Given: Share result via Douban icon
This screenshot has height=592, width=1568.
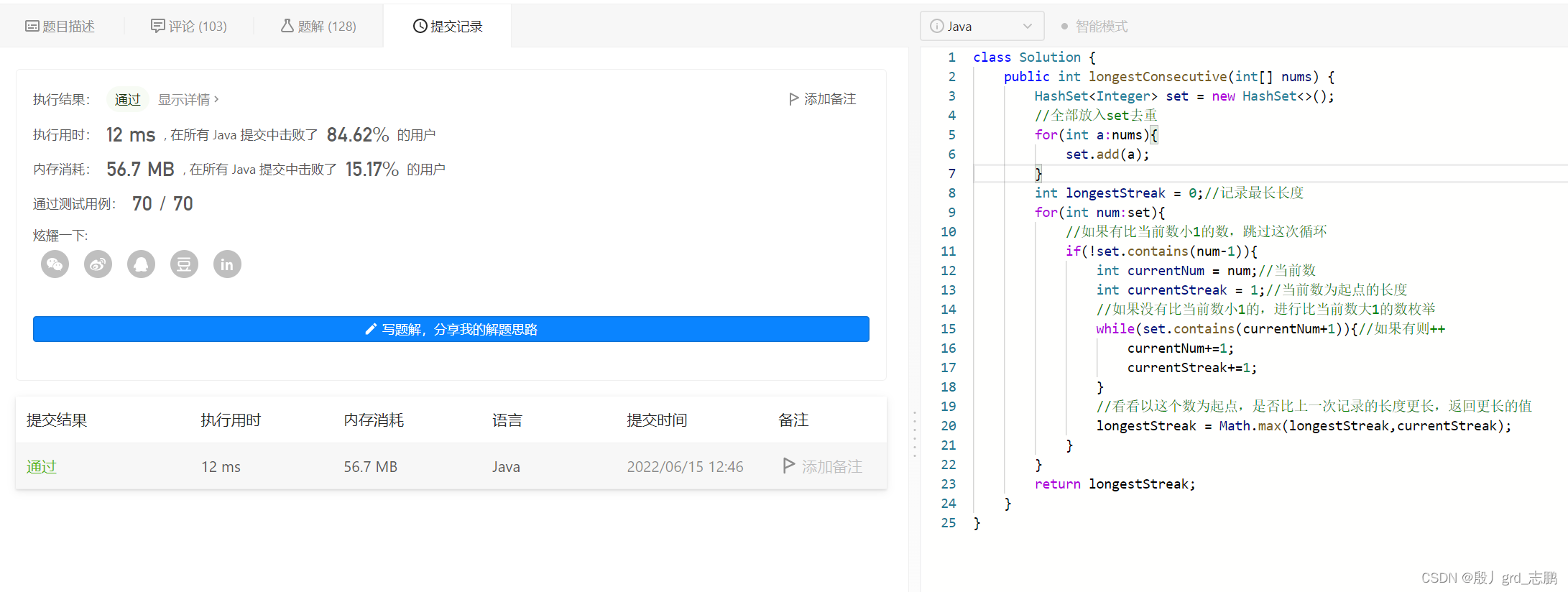Looking at the screenshot, I should tap(185, 264).
